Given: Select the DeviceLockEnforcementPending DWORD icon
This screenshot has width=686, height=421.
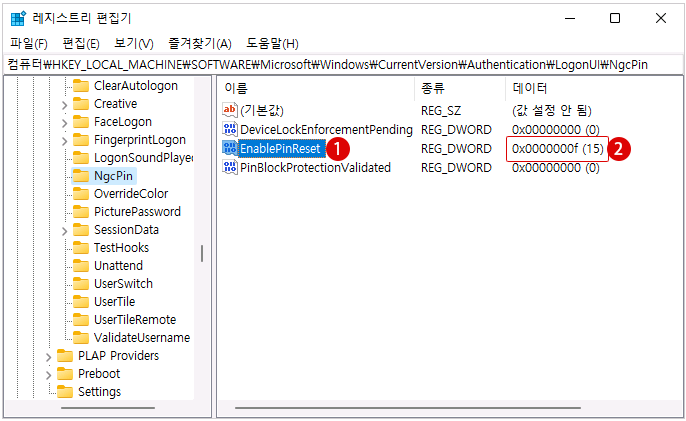Looking at the screenshot, I should point(230,129).
